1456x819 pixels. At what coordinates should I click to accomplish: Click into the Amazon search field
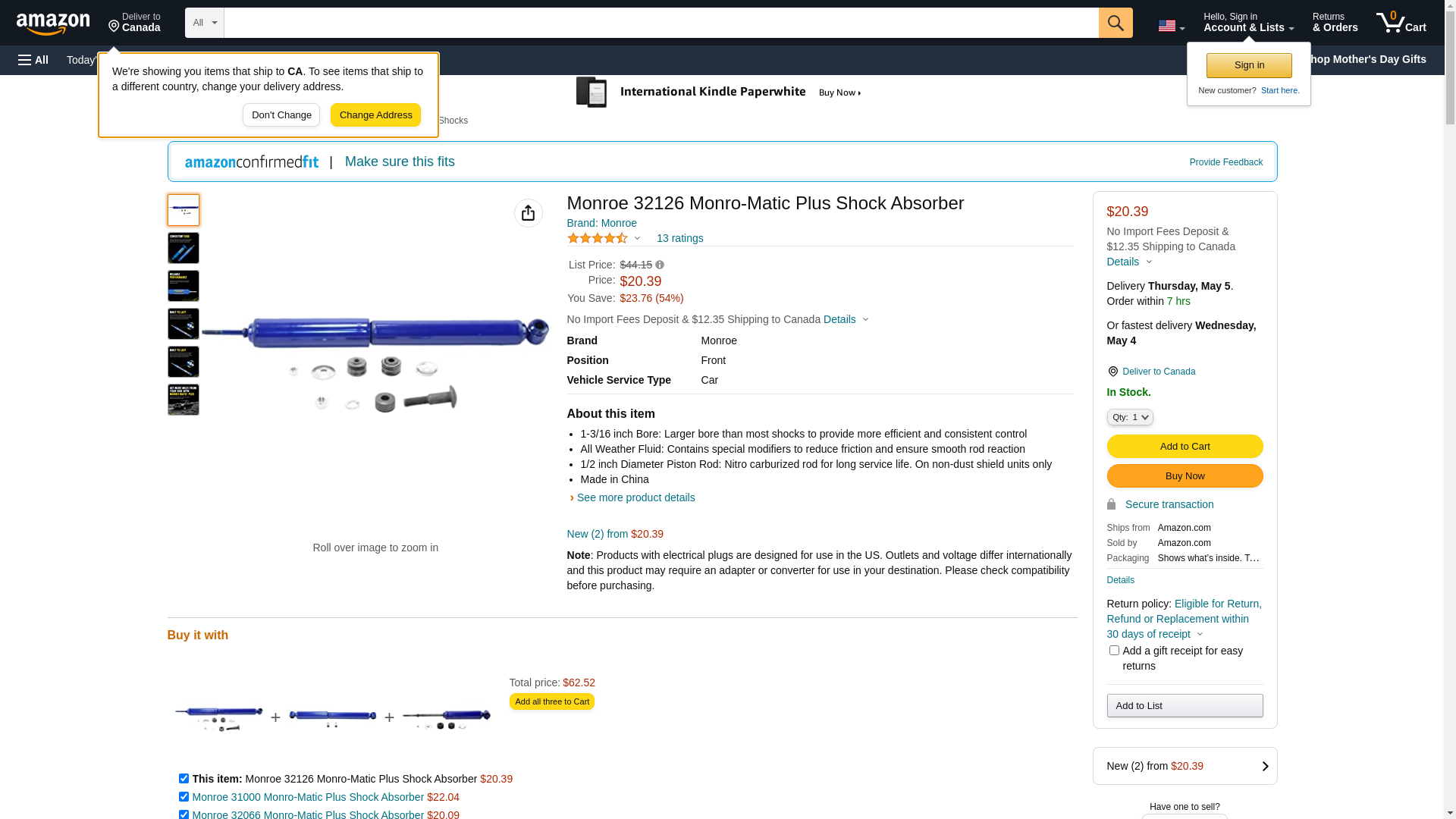pos(661,23)
